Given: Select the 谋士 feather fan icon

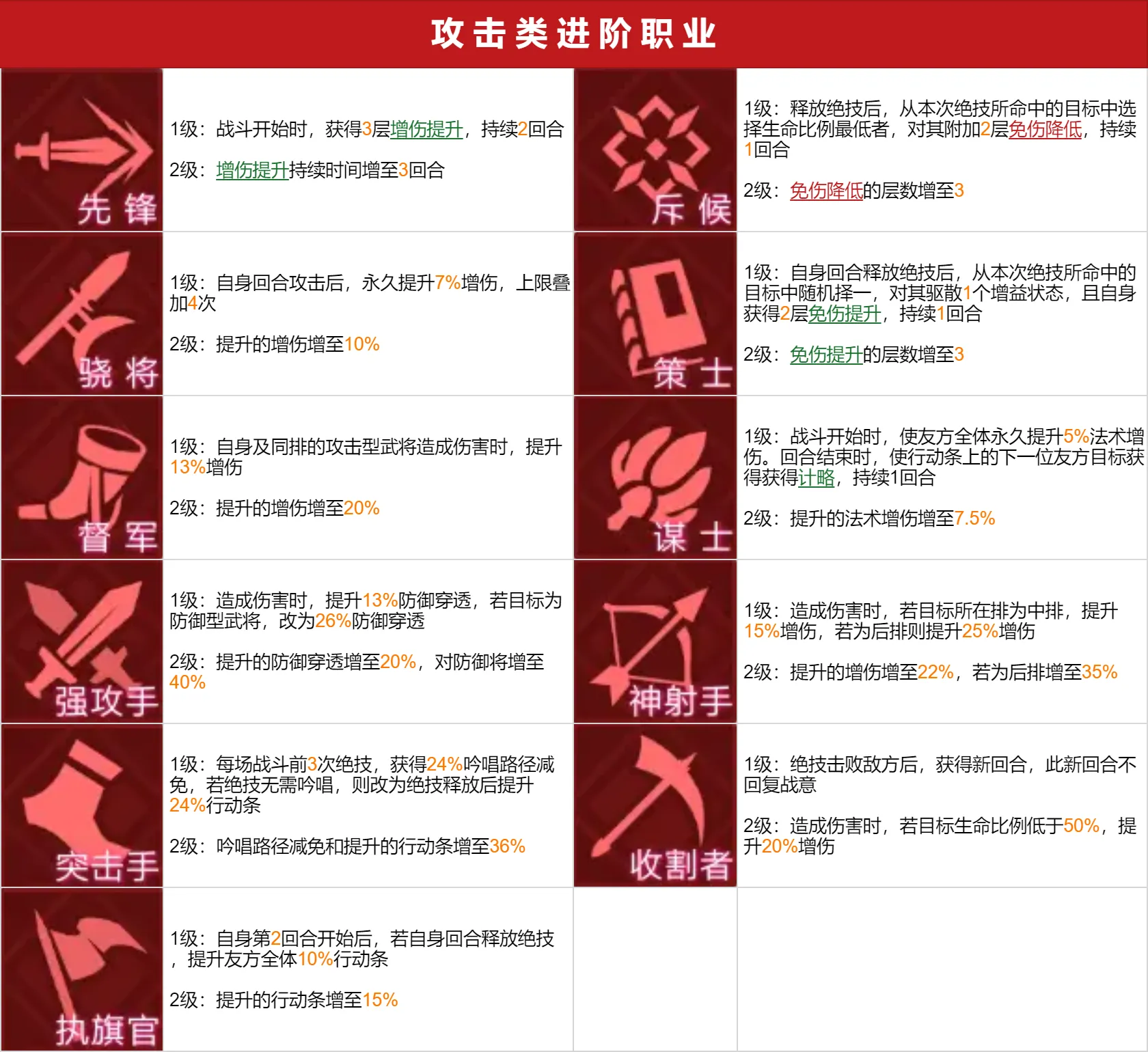Looking at the screenshot, I should point(655,477).
